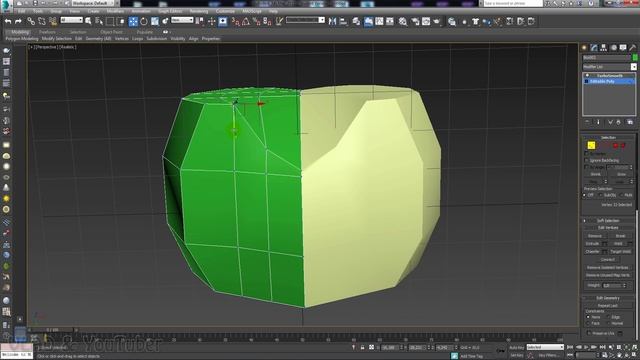Image resolution: width=640 pixels, height=360 pixels.
Task: Open the Create command panel tab
Action: click(x=584, y=48)
